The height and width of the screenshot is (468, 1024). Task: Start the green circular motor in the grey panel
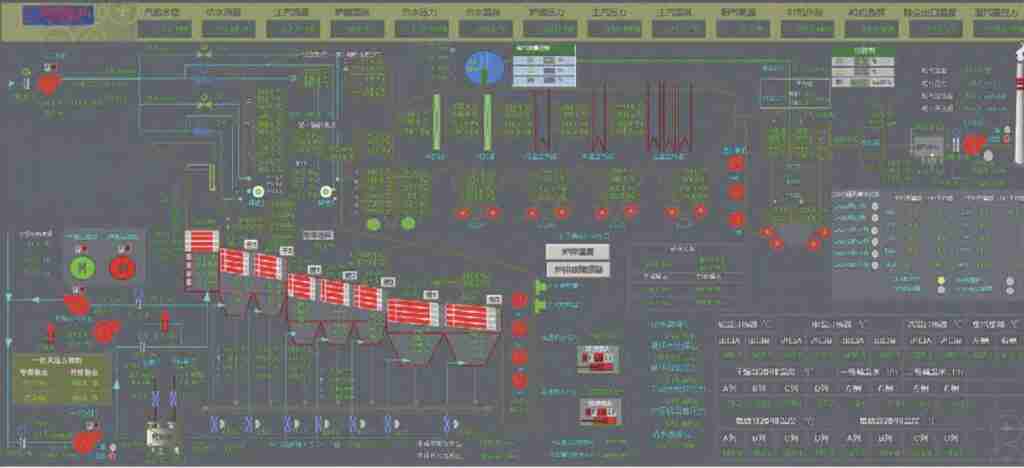(83, 267)
